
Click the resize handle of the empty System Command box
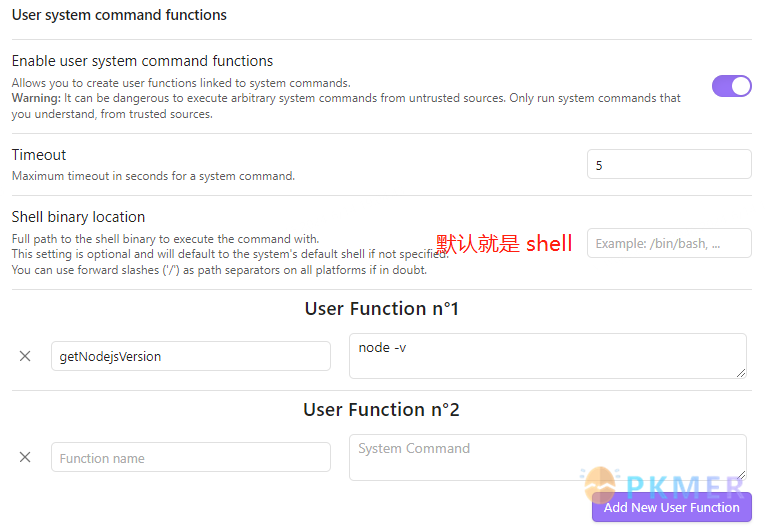tap(741, 474)
